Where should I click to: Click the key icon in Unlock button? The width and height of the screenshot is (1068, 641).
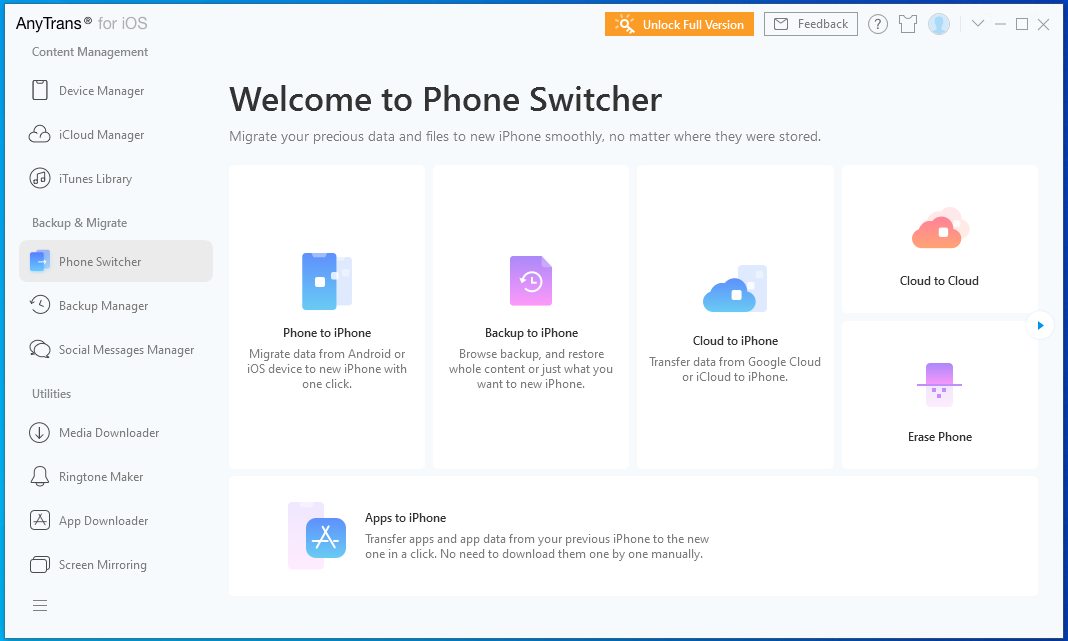[x=624, y=24]
